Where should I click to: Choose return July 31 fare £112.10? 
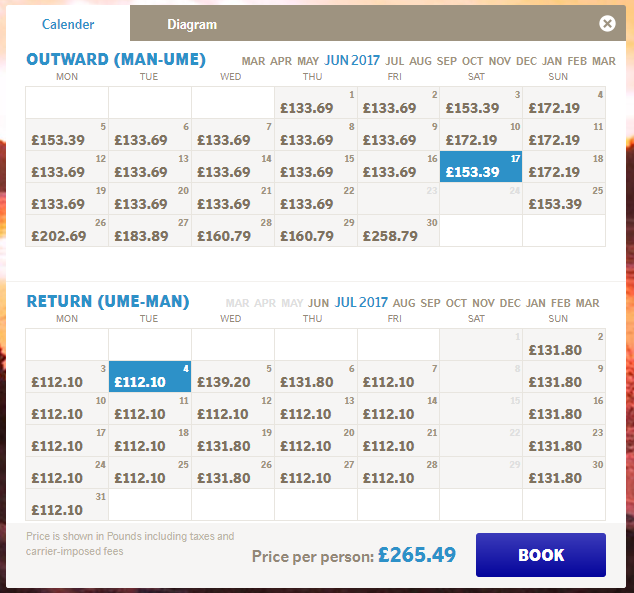pos(67,504)
